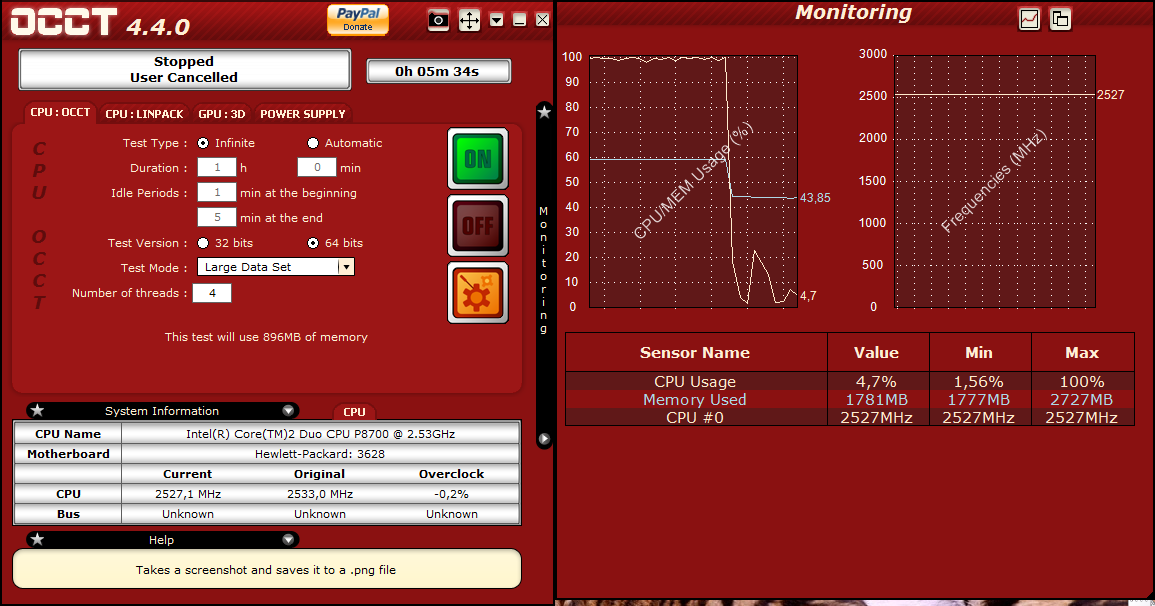Image resolution: width=1155 pixels, height=606 pixels.
Task: Click the star icon above the Monitoring strip
Action: pyautogui.click(x=544, y=112)
